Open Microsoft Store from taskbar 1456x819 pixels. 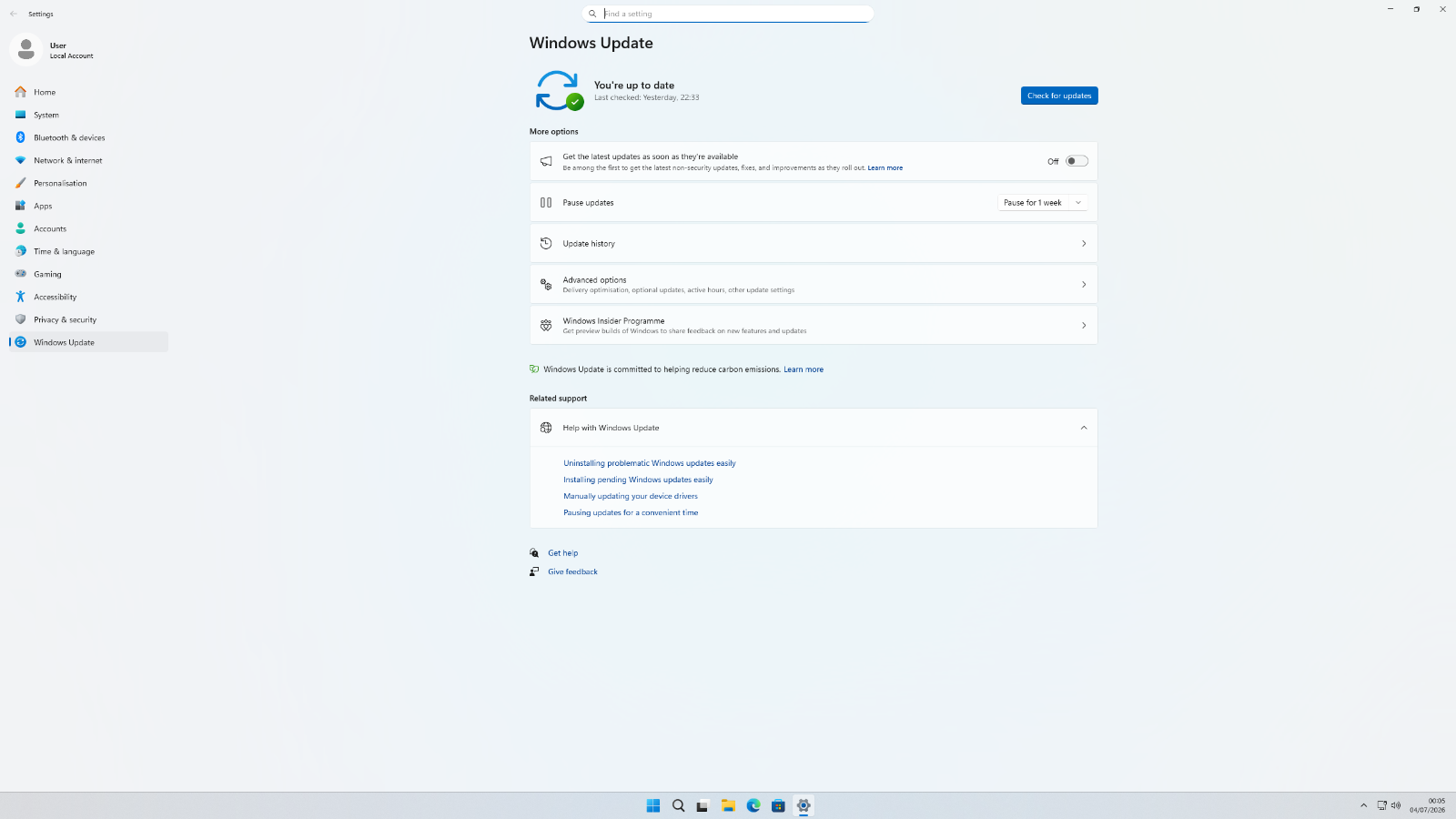click(778, 805)
